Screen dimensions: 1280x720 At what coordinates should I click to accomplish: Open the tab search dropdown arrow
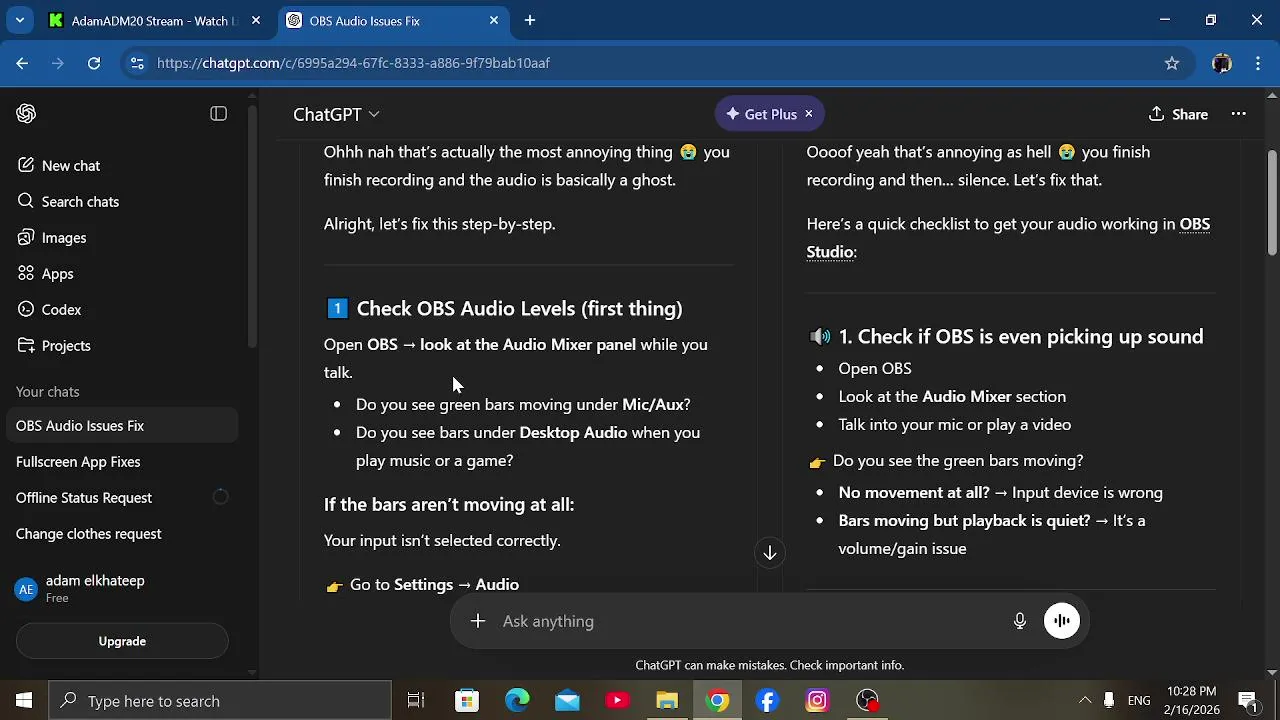coord(19,20)
